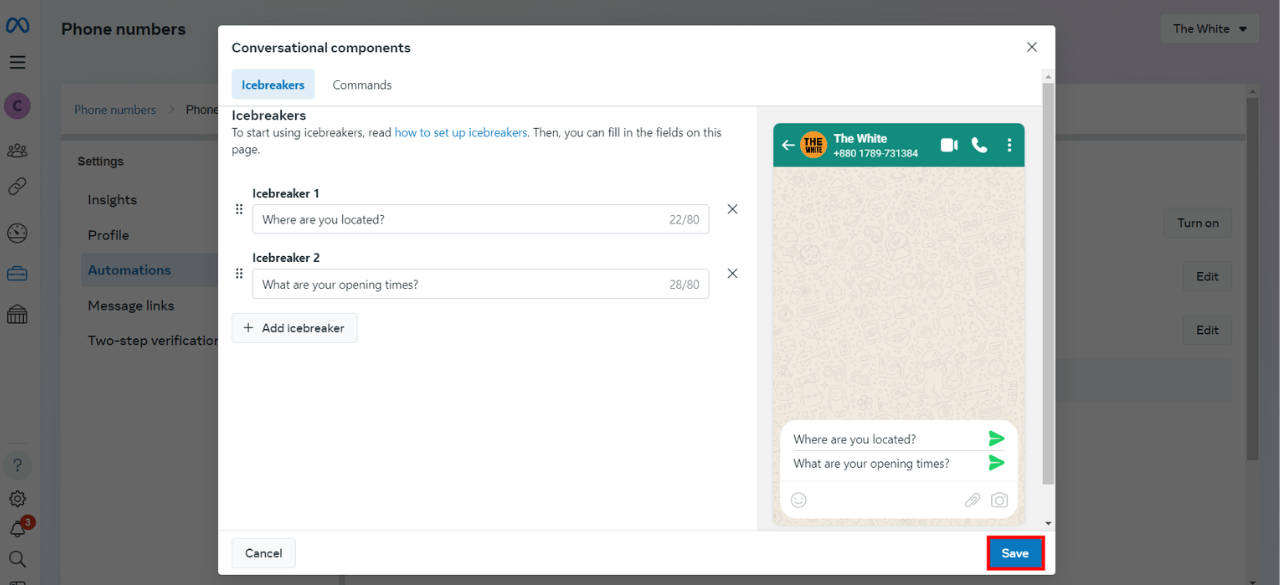Screen dimensions: 1280x585
Task: Click the Add icebreaker button
Action: point(294,328)
